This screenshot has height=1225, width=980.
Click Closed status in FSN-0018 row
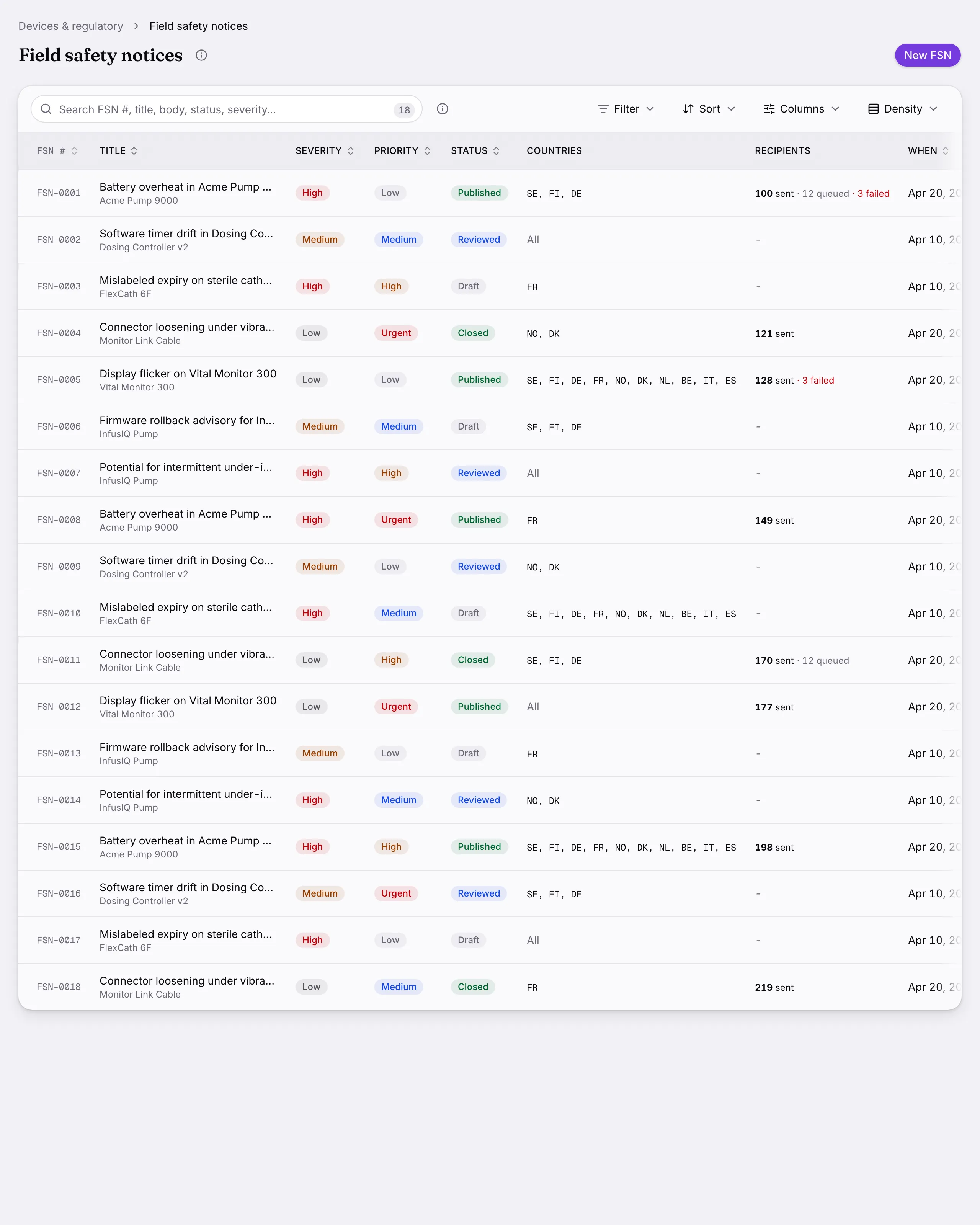pos(473,987)
